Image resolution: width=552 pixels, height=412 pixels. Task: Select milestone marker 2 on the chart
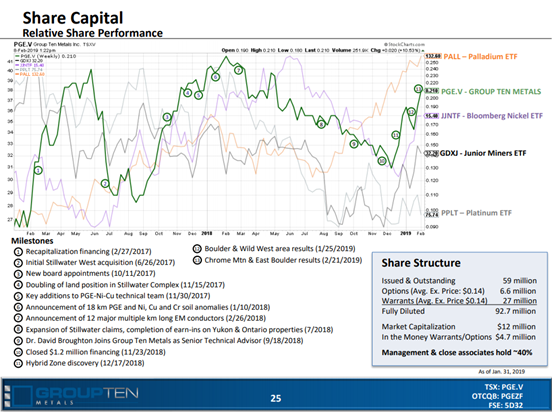click(105, 183)
